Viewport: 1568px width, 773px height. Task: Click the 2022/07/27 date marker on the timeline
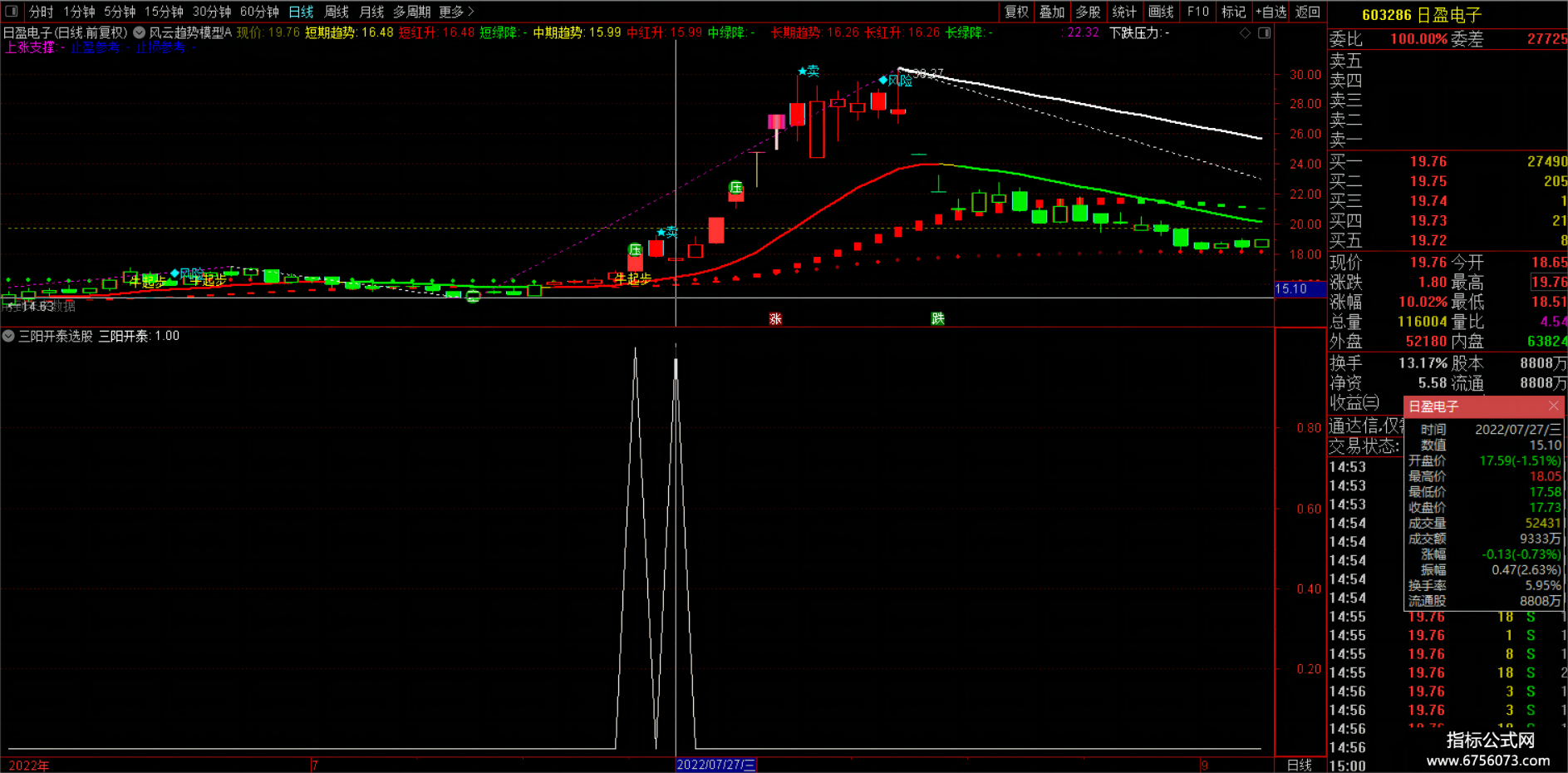(x=715, y=765)
